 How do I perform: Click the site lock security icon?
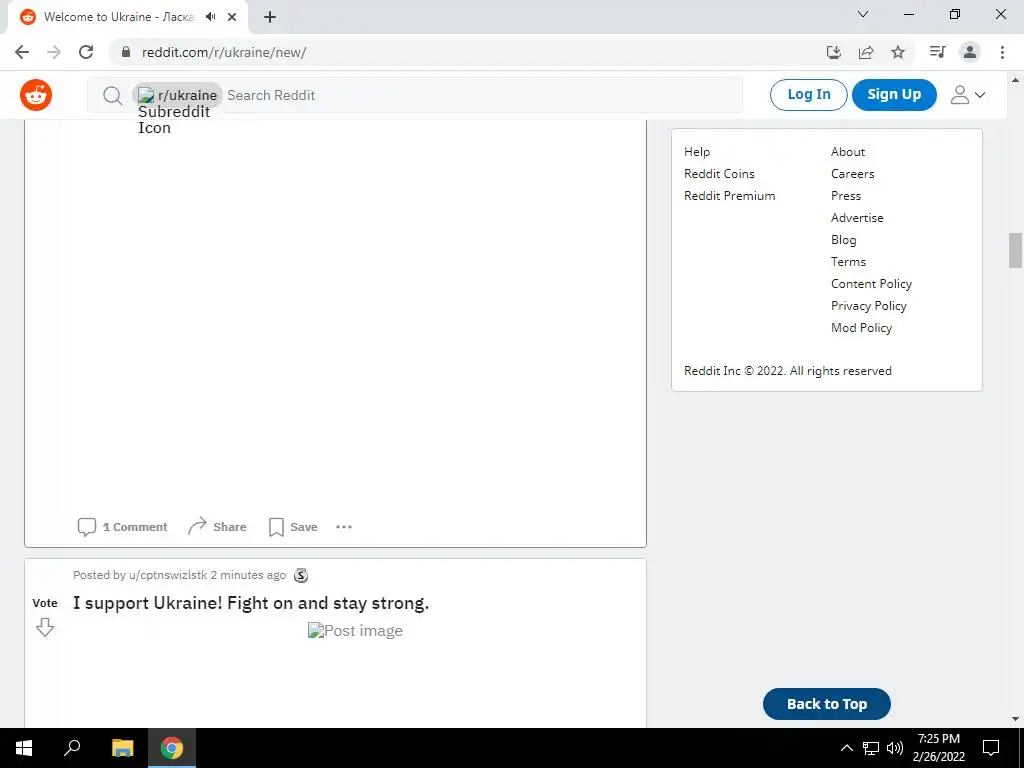click(126, 52)
